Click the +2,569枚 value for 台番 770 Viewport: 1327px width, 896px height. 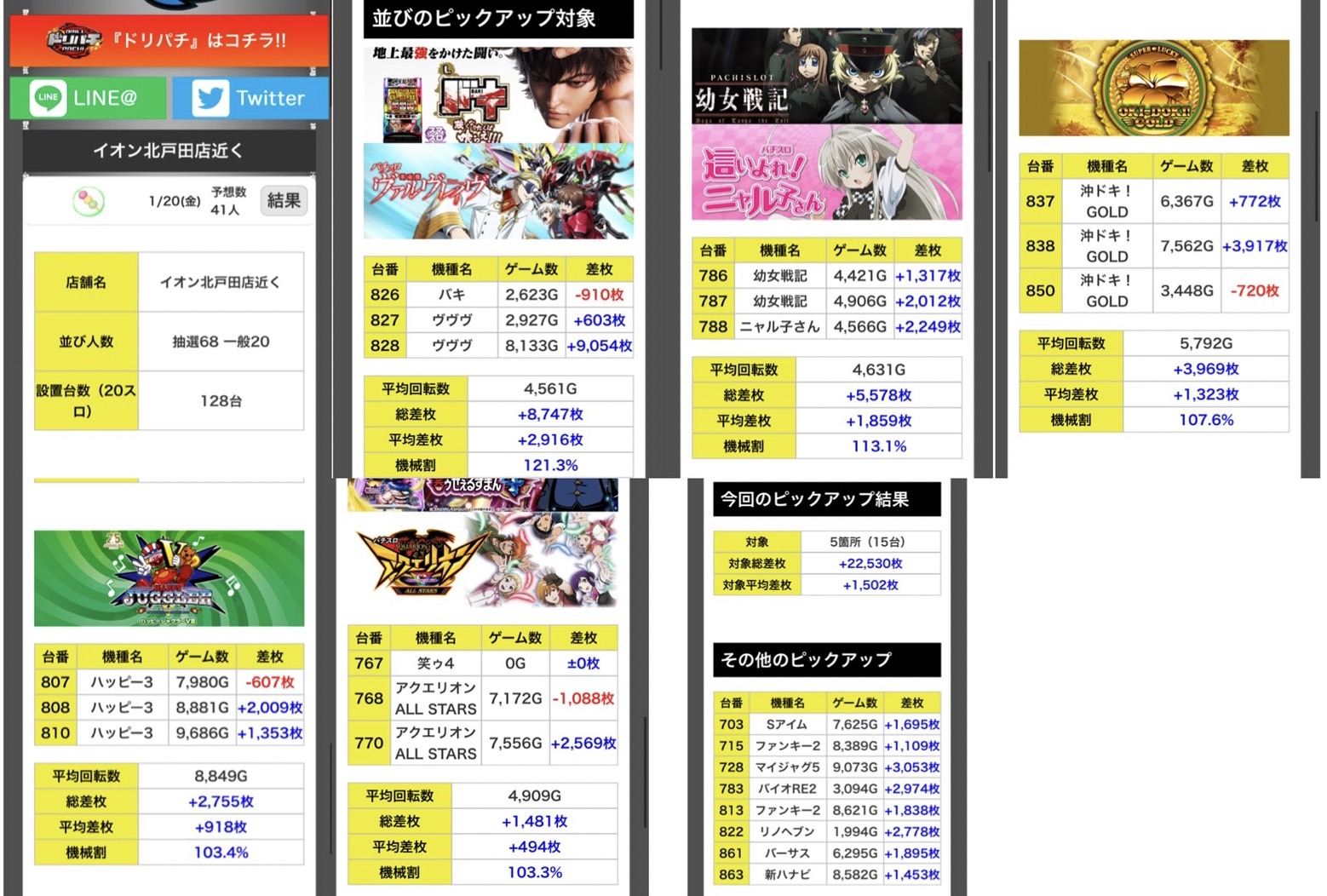click(x=583, y=744)
